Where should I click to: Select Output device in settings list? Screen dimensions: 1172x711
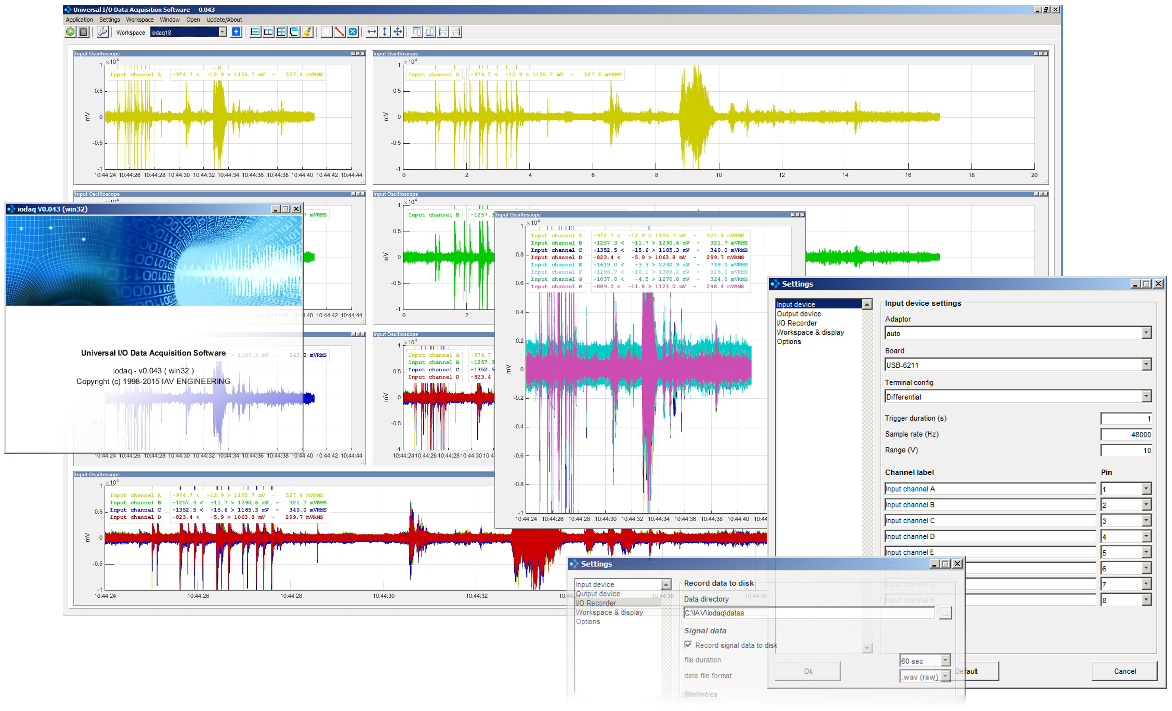(800, 313)
